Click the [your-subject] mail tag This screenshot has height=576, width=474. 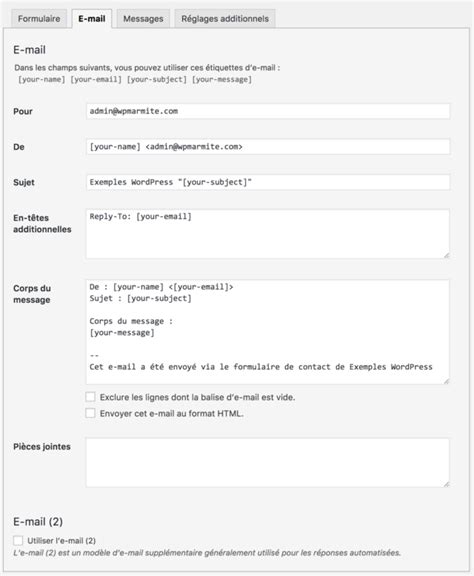coord(157,79)
